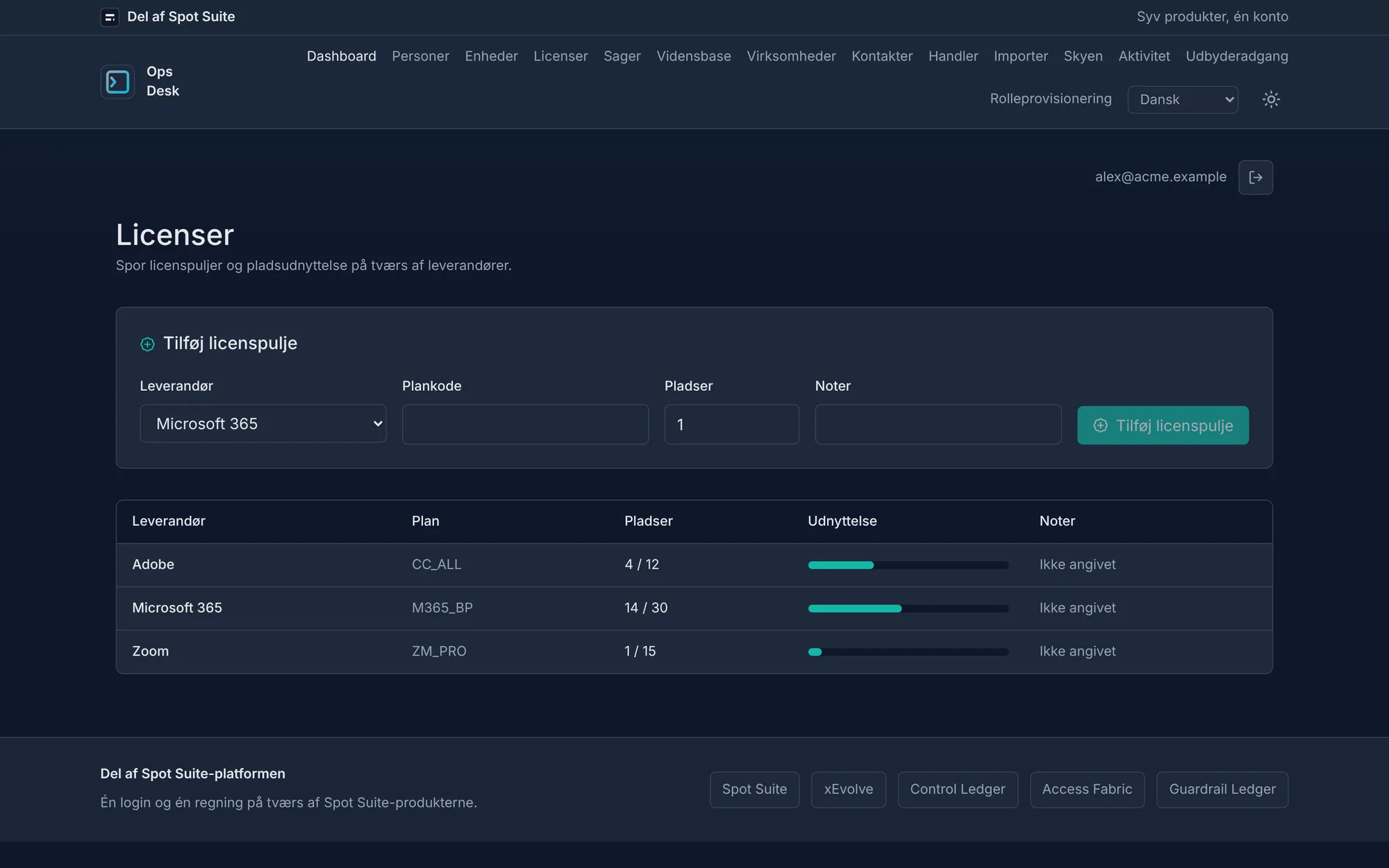
Task: Select Importer in the nav bar
Action: [1020, 56]
